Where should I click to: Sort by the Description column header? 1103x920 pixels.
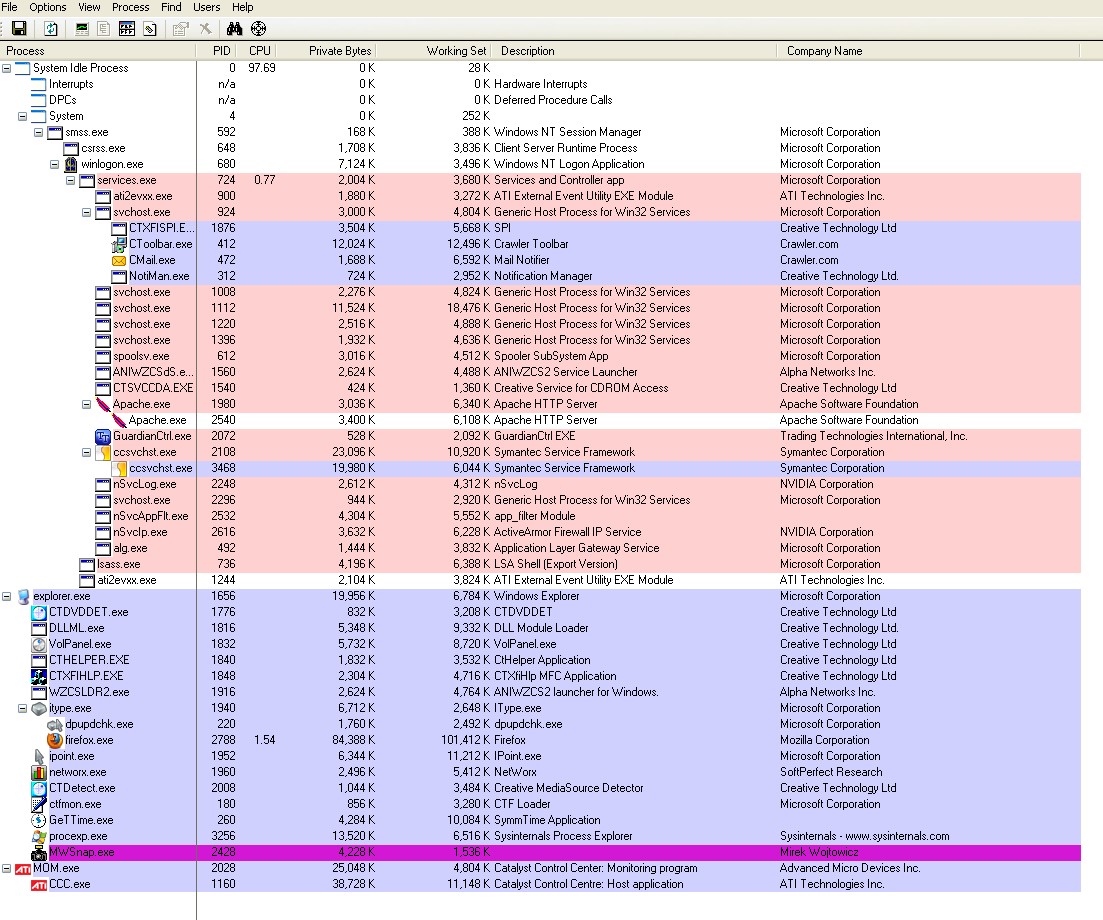(635, 51)
